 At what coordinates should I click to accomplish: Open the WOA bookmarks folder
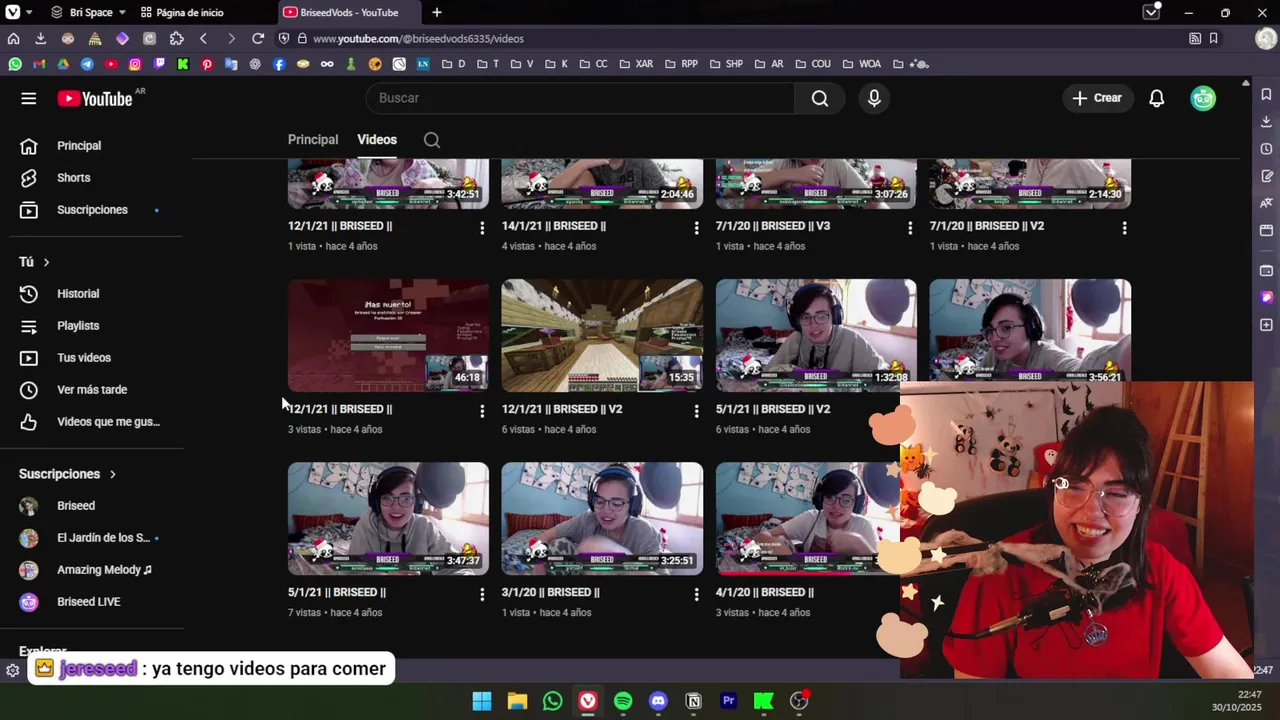(862, 64)
